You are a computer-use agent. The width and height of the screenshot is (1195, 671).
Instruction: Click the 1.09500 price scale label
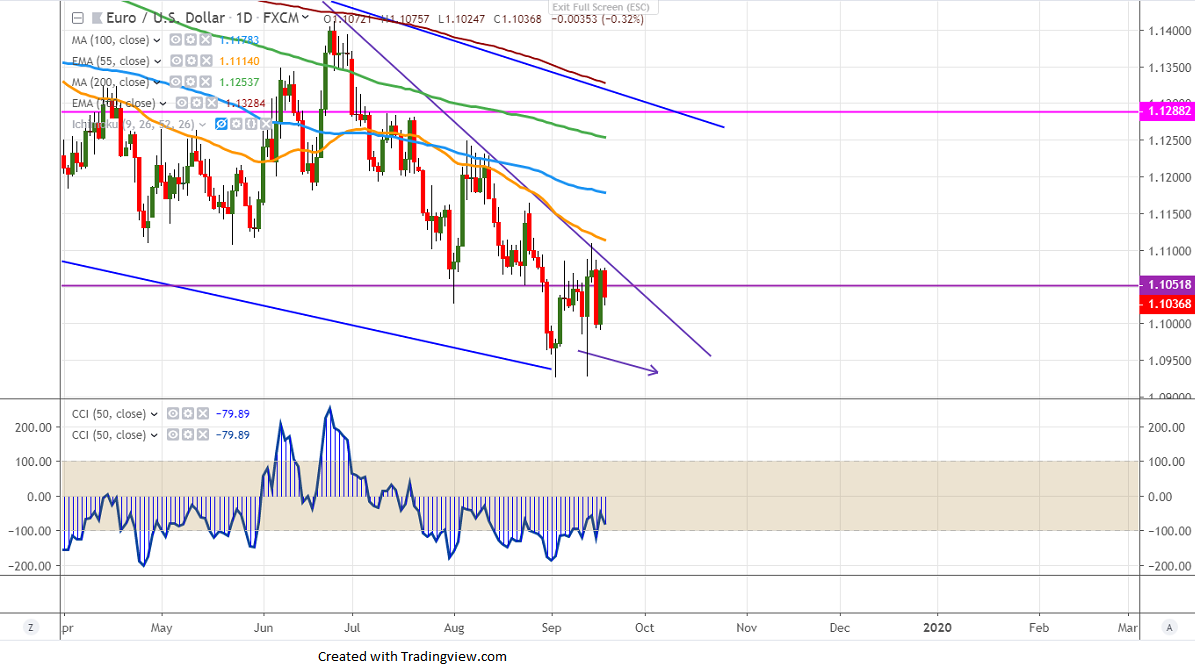[1169, 361]
